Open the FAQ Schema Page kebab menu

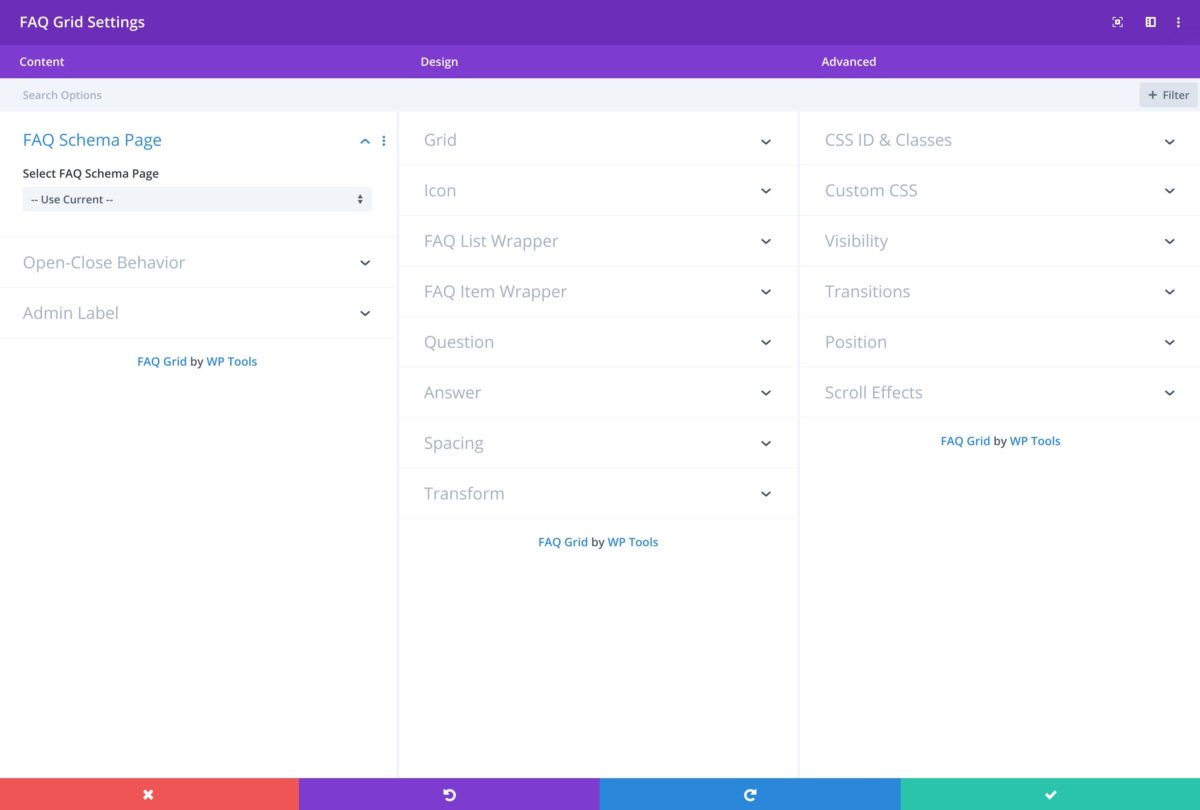pyautogui.click(x=384, y=140)
